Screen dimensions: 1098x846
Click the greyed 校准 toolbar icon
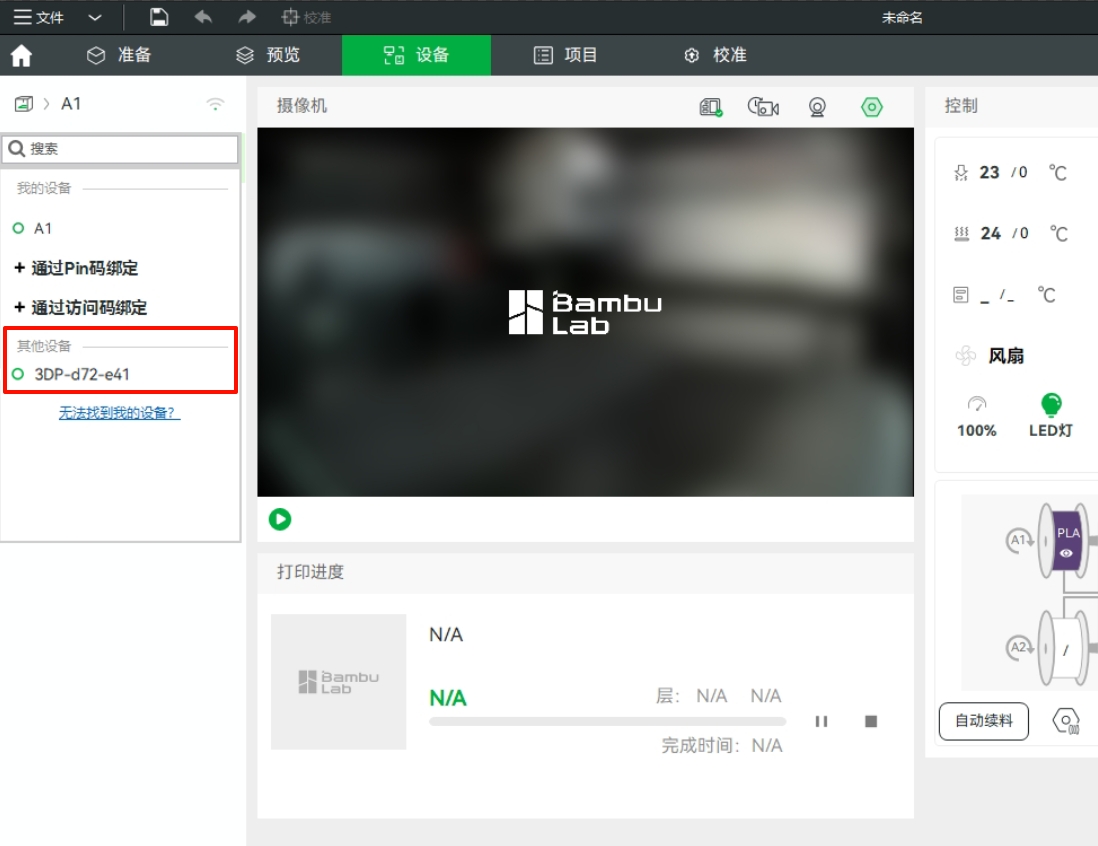pos(306,17)
